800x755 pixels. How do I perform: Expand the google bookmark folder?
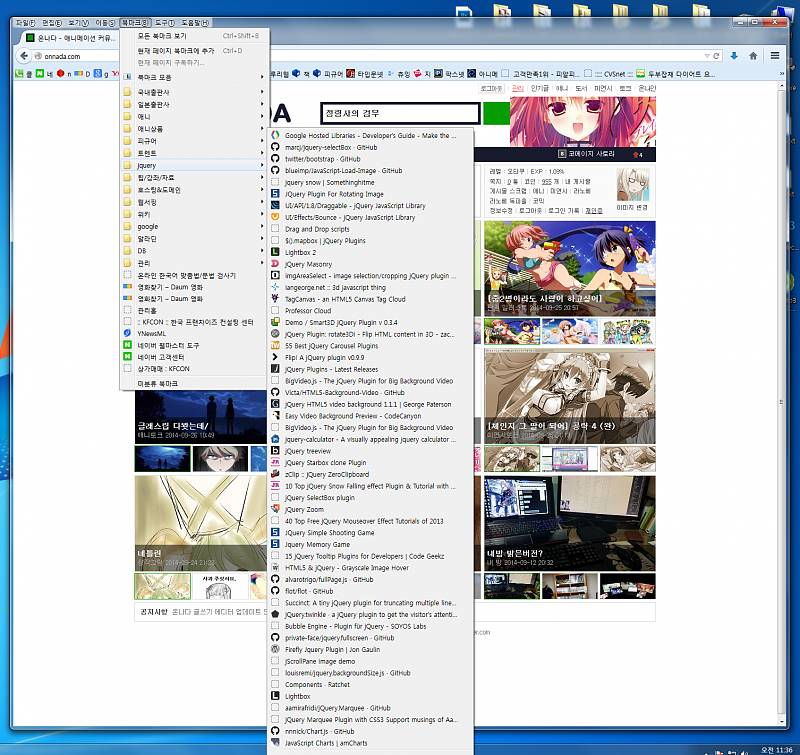pyautogui.click(x=148, y=226)
